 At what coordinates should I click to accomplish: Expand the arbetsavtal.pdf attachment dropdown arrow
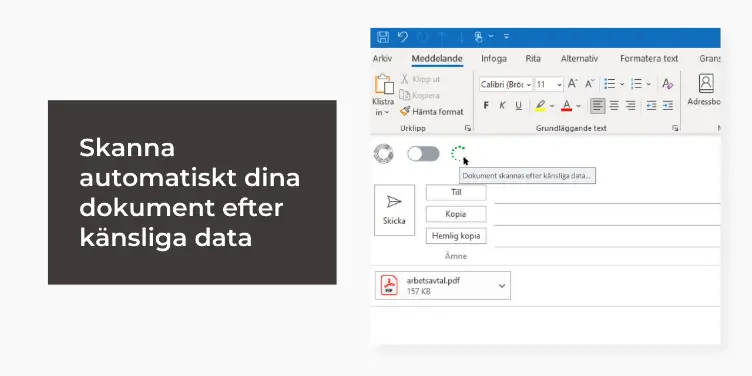(x=502, y=286)
